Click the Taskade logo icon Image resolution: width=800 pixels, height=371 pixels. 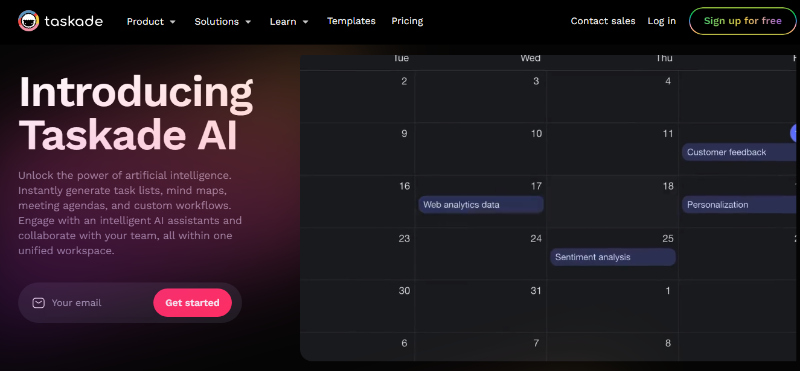coord(29,21)
